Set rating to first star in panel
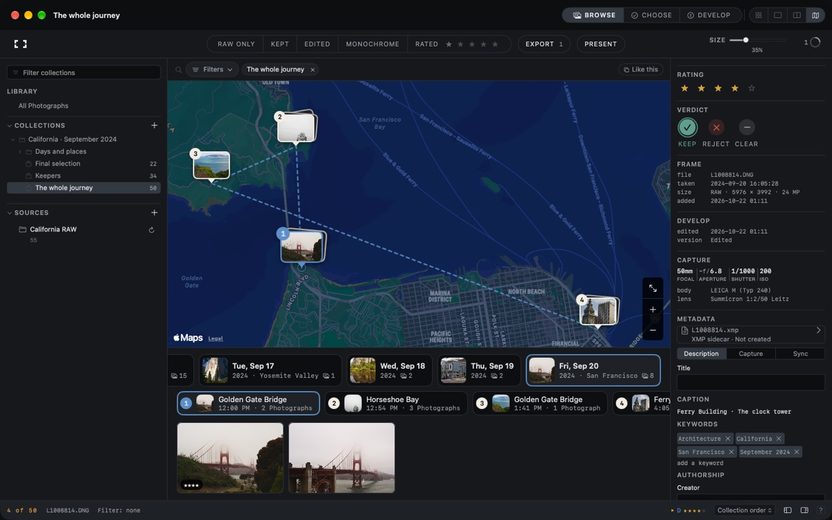This screenshot has width=832, height=520. 684,88
